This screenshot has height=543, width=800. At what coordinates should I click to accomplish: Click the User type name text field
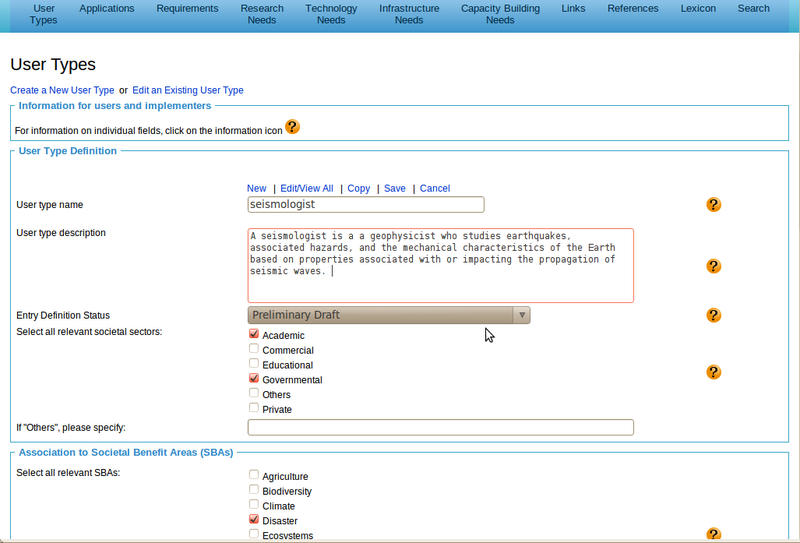[365, 204]
